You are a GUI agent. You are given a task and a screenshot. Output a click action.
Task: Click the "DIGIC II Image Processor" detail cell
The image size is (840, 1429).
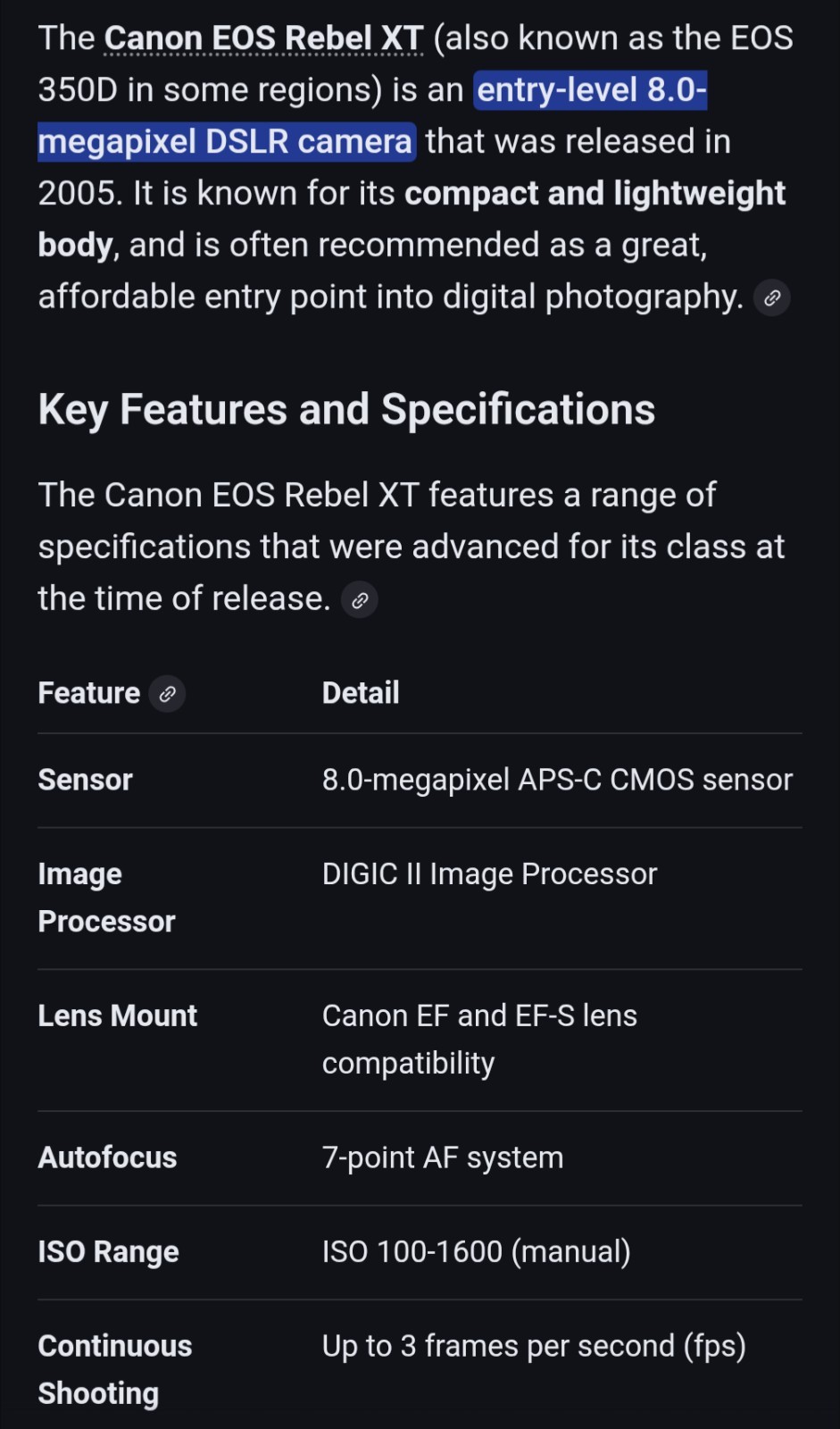pyautogui.click(x=489, y=874)
